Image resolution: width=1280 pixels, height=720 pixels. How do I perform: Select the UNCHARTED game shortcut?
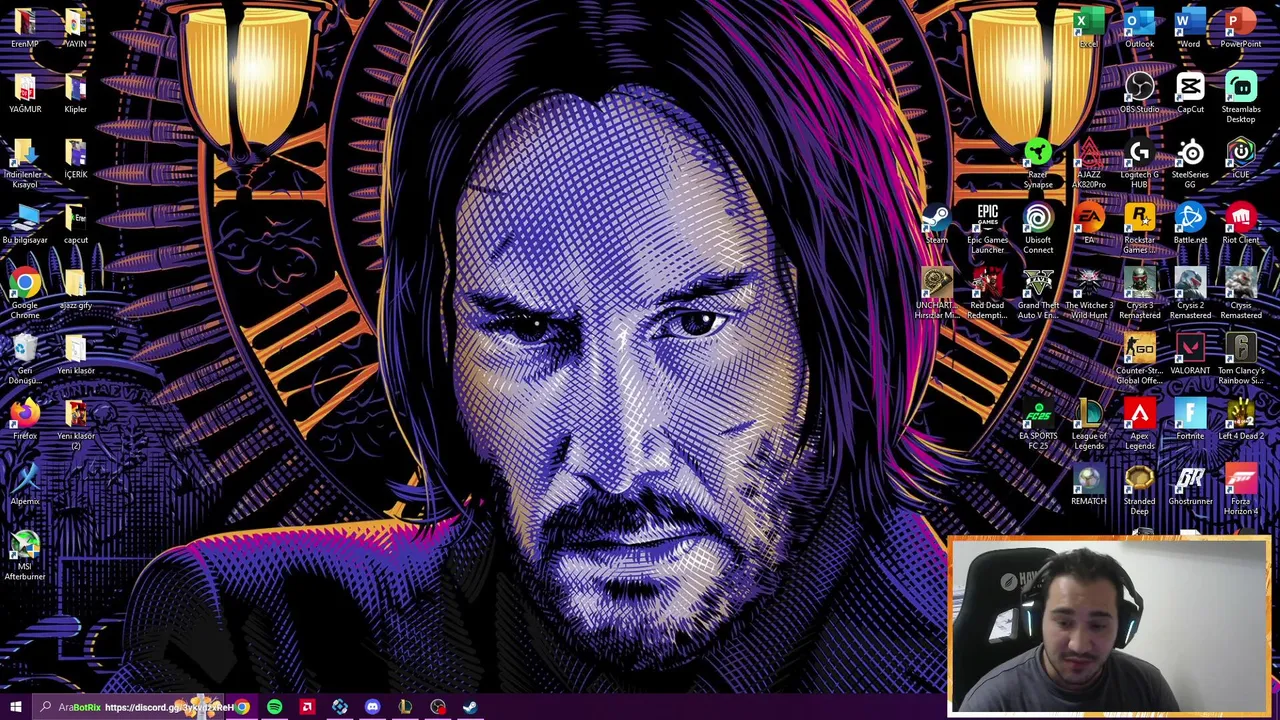(936, 294)
